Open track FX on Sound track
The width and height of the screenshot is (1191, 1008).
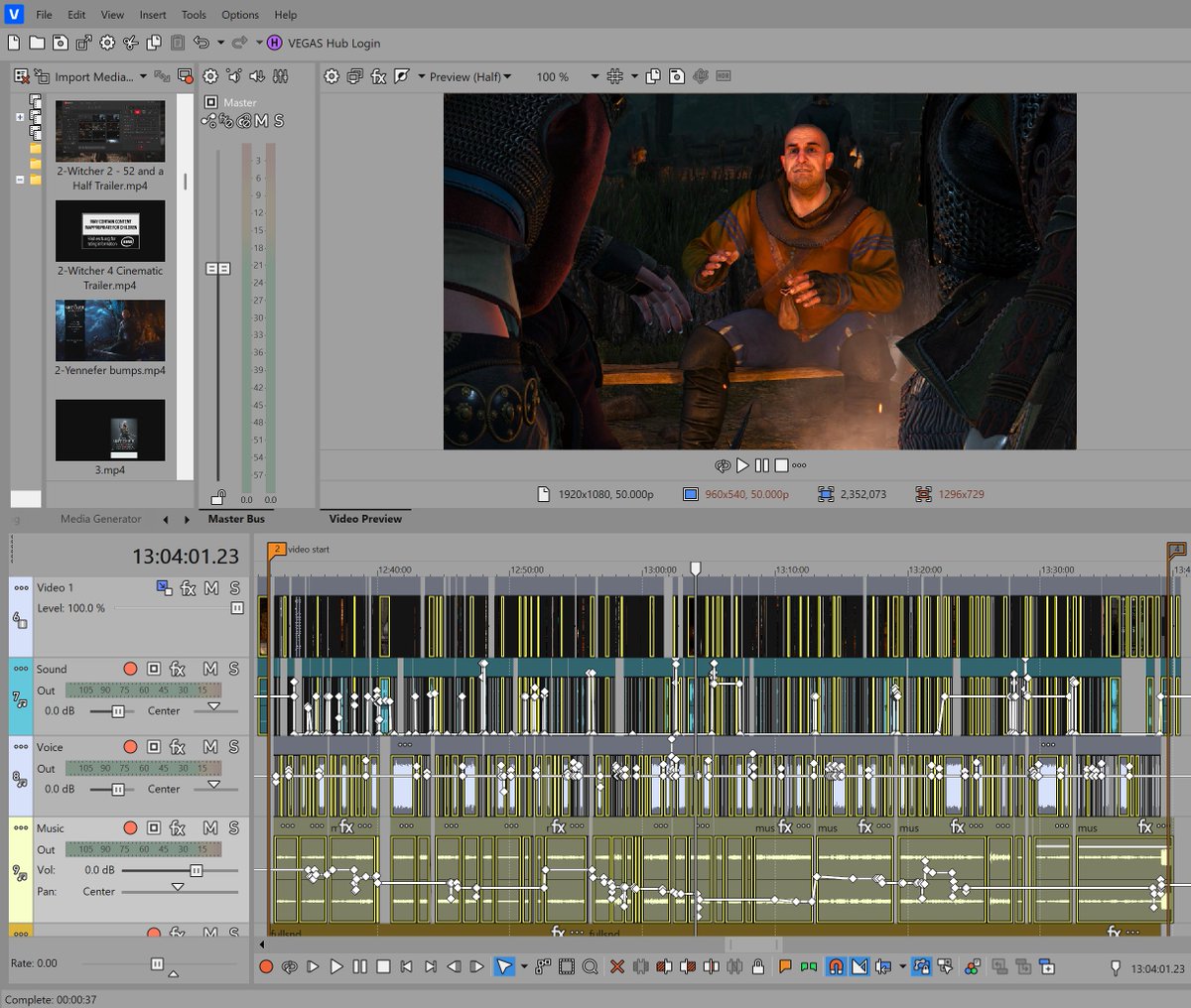[x=178, y=669]
